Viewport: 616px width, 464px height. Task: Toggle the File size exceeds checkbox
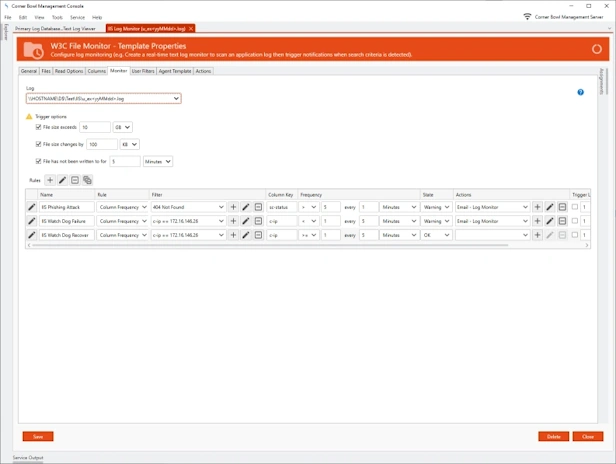(38, 128)
